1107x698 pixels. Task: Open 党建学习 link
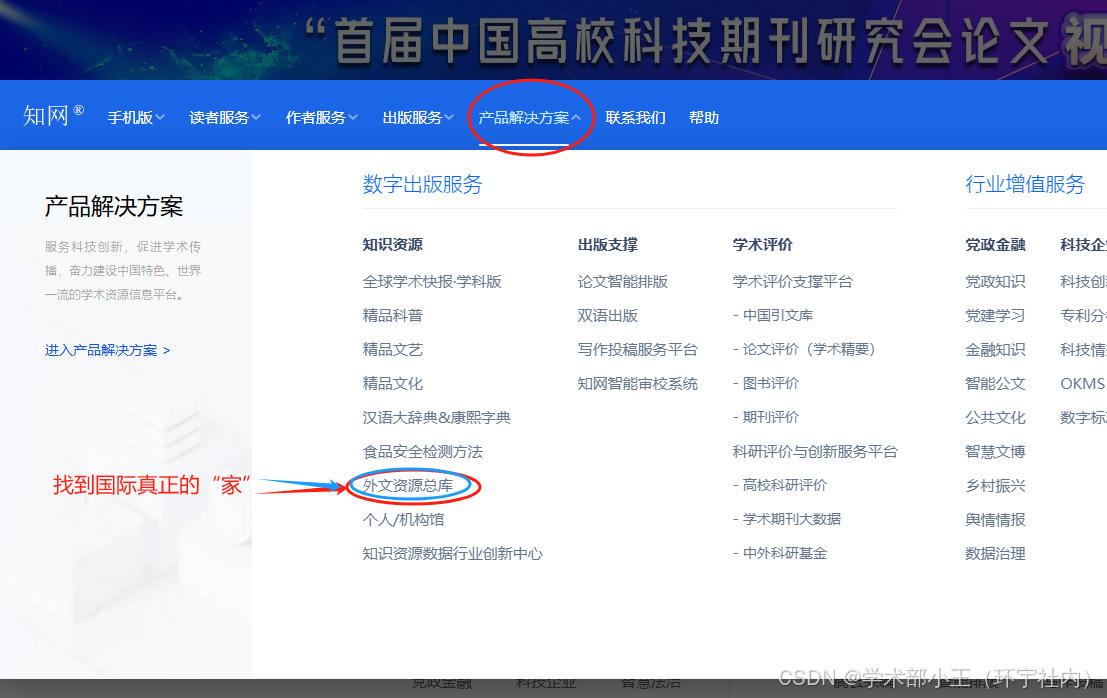pyautogui.click(x=995, y=315)
